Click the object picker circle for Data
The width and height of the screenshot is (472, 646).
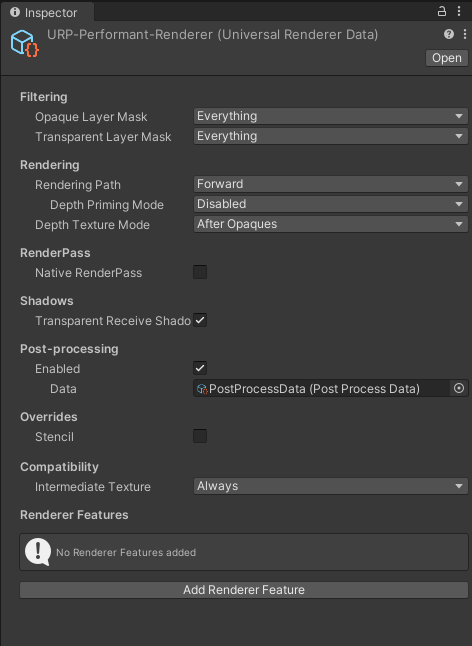coord(459,388)
